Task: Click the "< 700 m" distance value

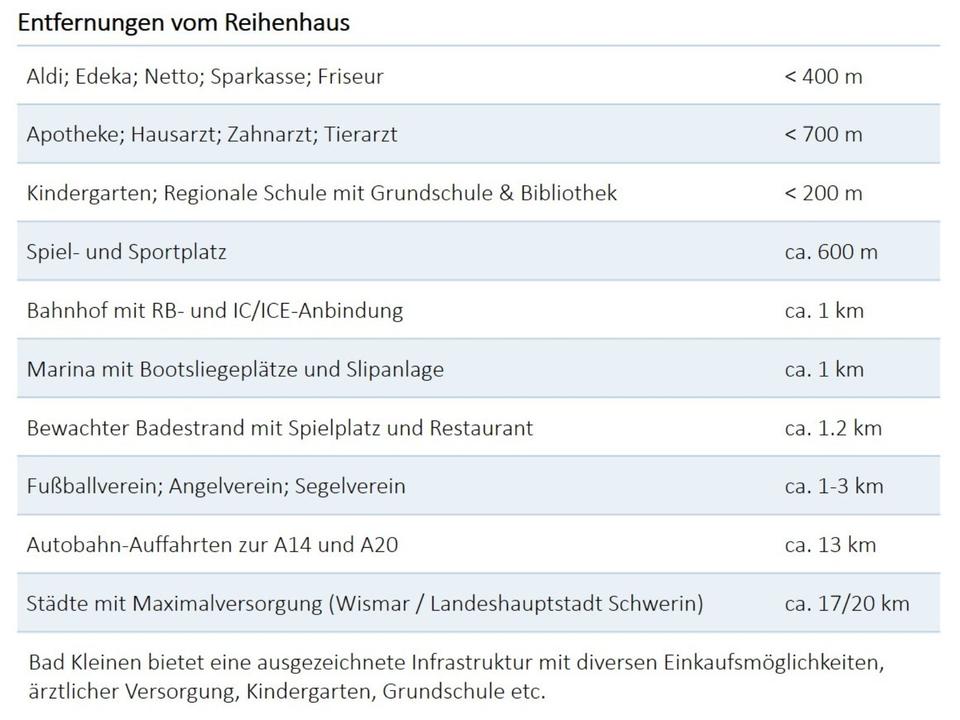Action: point(823,134)
